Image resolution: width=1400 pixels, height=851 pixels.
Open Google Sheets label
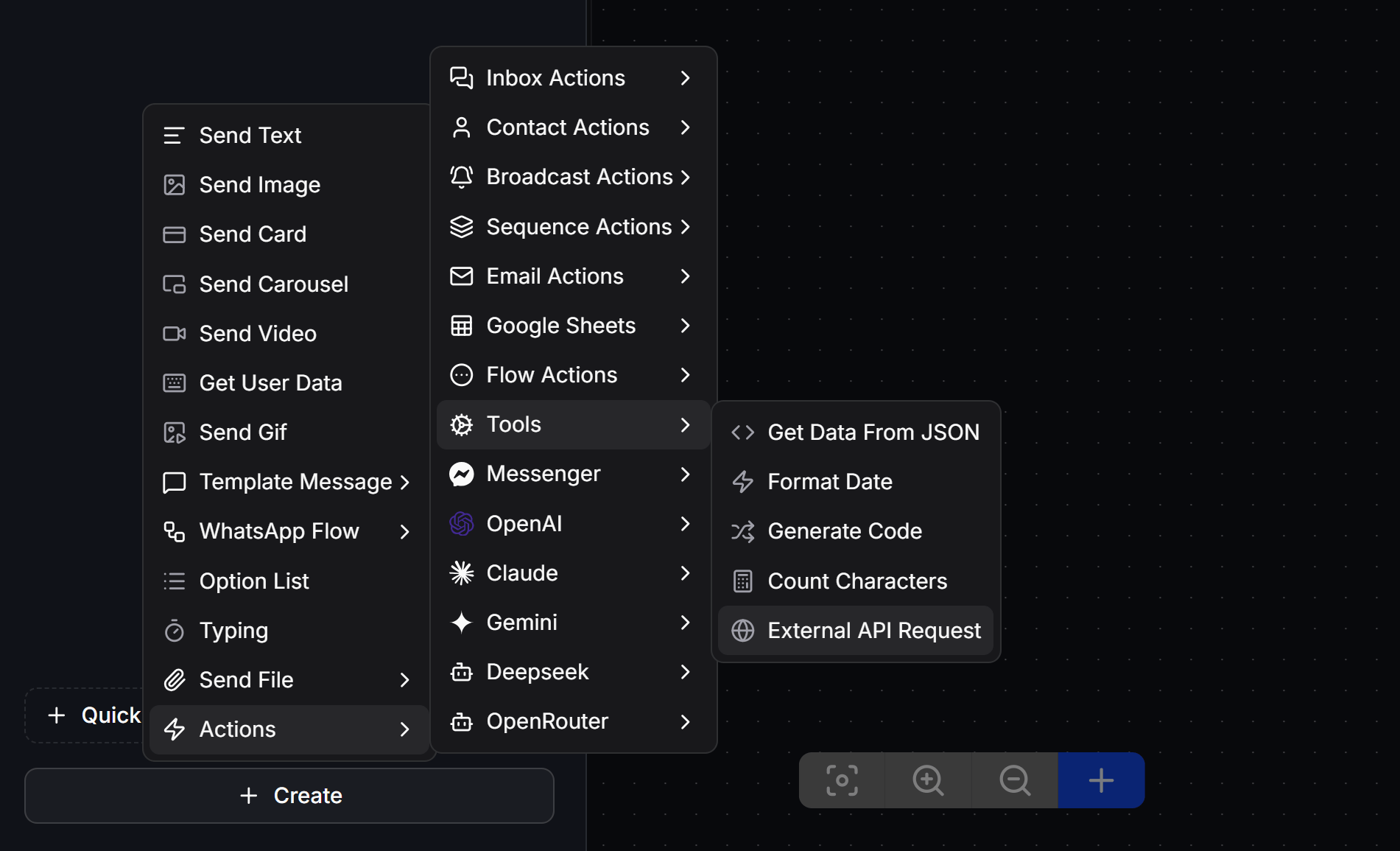561,326
